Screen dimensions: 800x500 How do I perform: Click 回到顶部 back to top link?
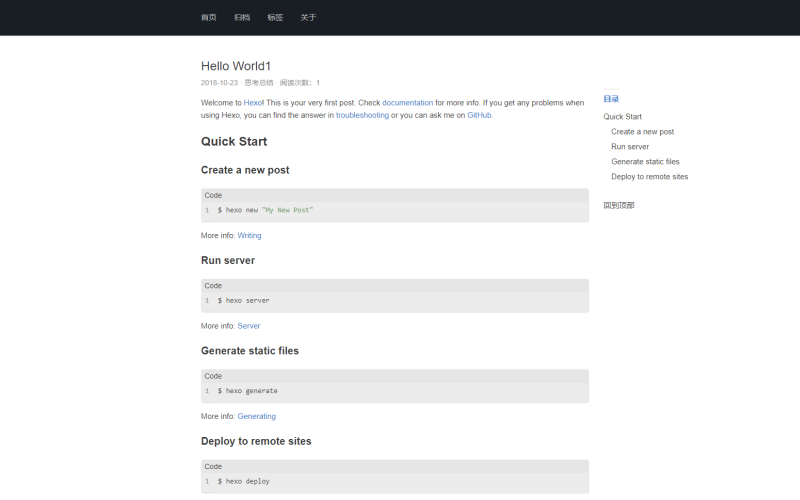[x=618, y=205]
